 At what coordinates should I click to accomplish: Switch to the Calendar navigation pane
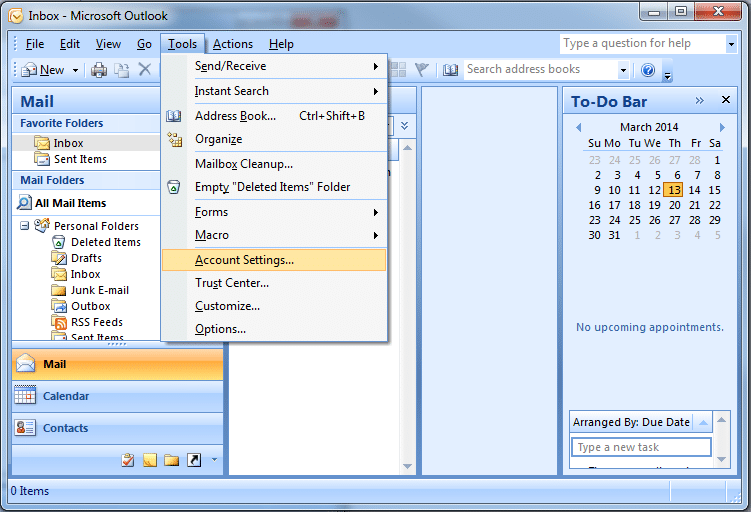pos(117,397)
